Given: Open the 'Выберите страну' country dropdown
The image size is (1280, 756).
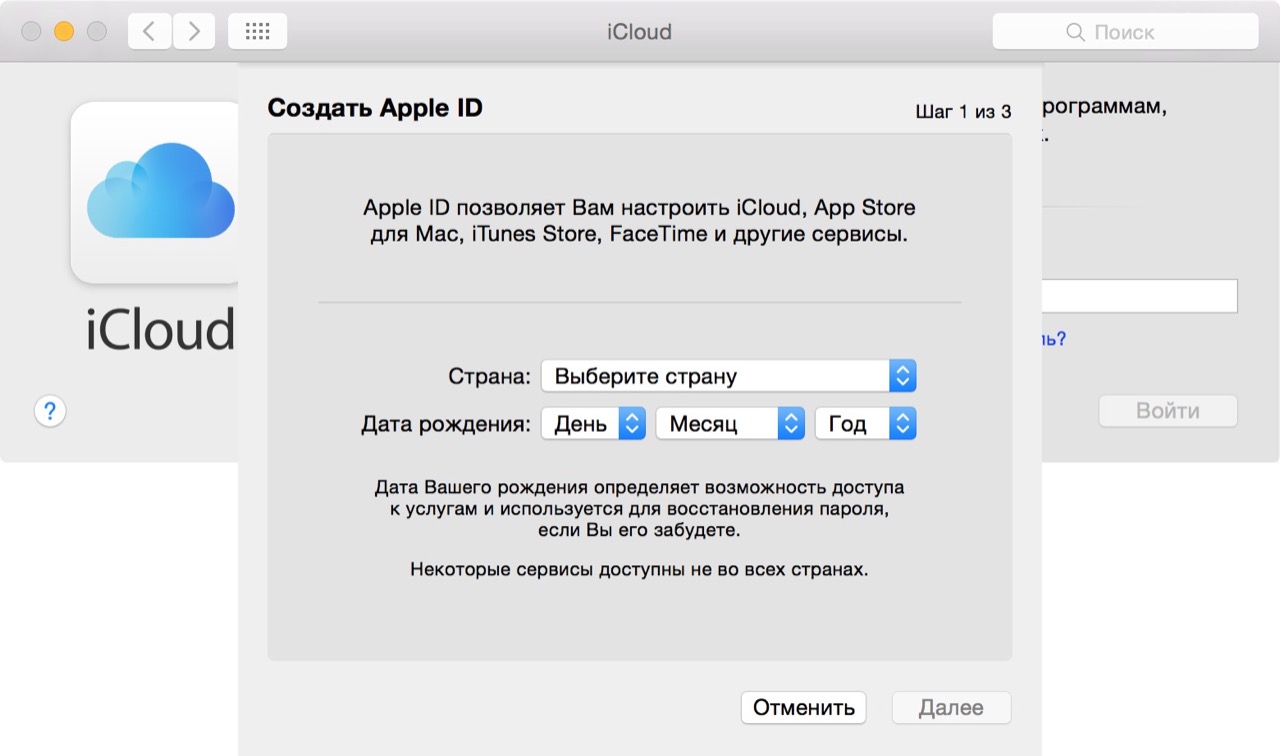Looking at the screenshot, I should (728, 376).
